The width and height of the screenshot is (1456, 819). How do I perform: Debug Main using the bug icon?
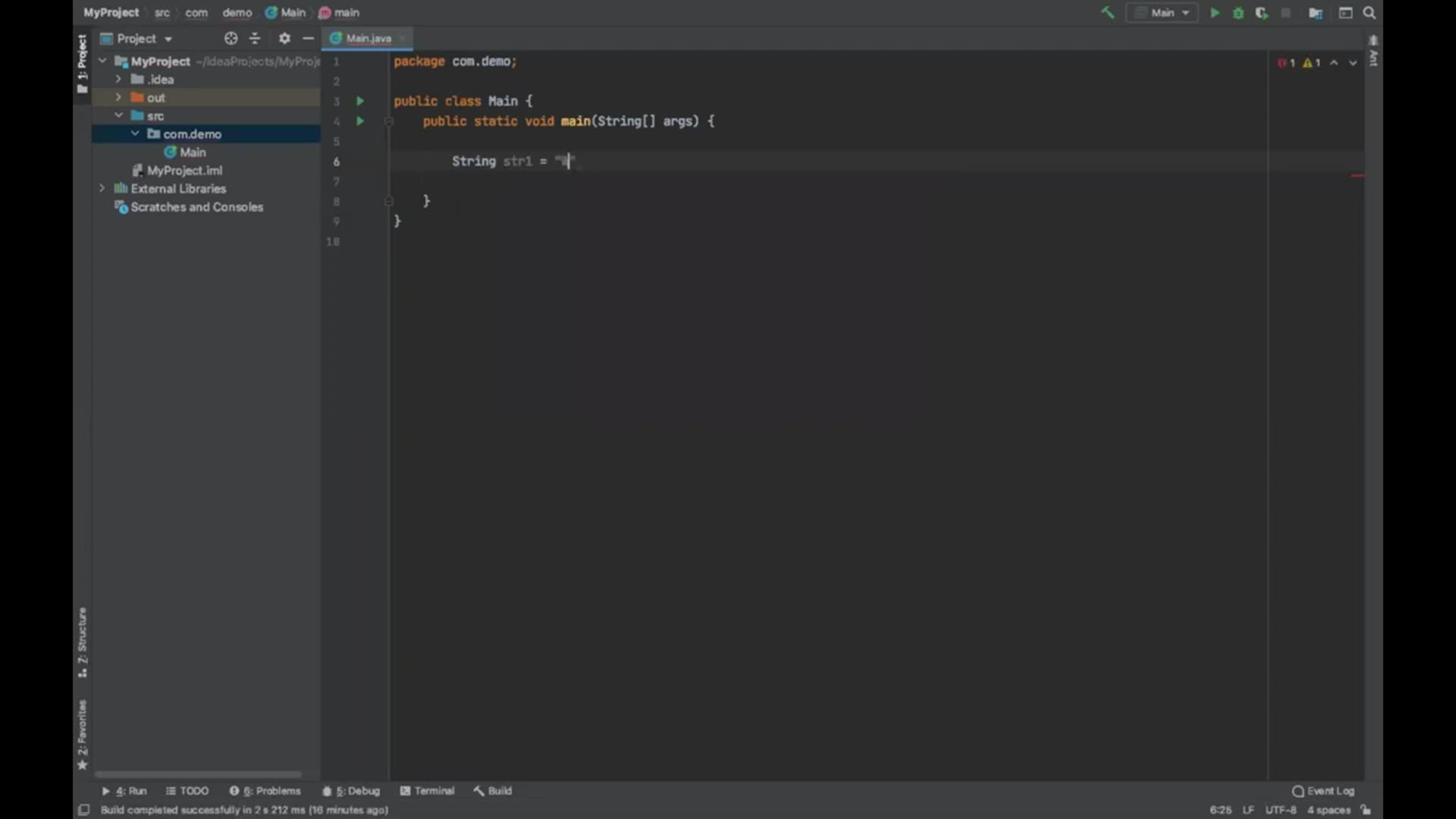tap(1238, 13)
